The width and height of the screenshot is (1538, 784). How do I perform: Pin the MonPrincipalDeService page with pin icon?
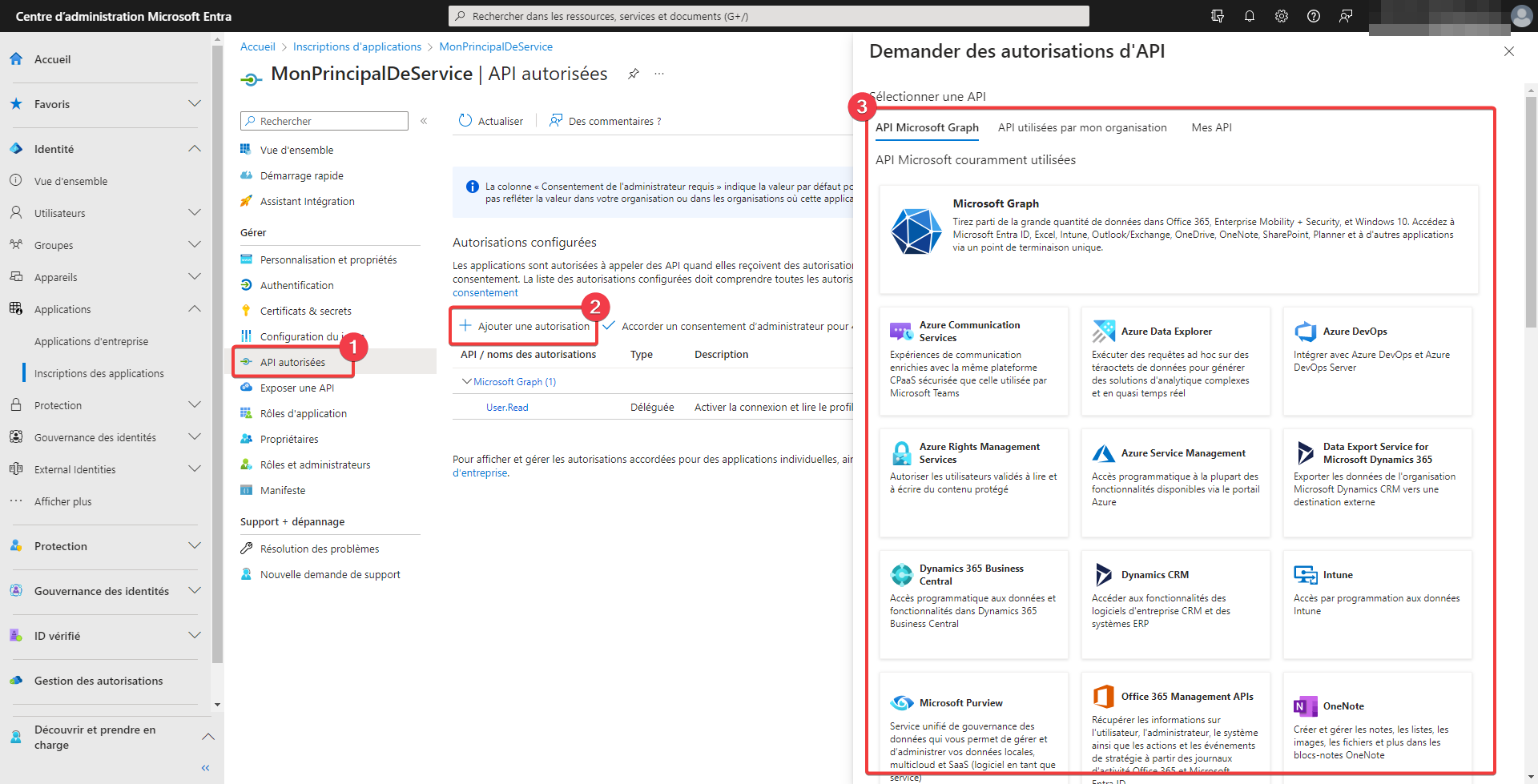(x=634, y=74)
